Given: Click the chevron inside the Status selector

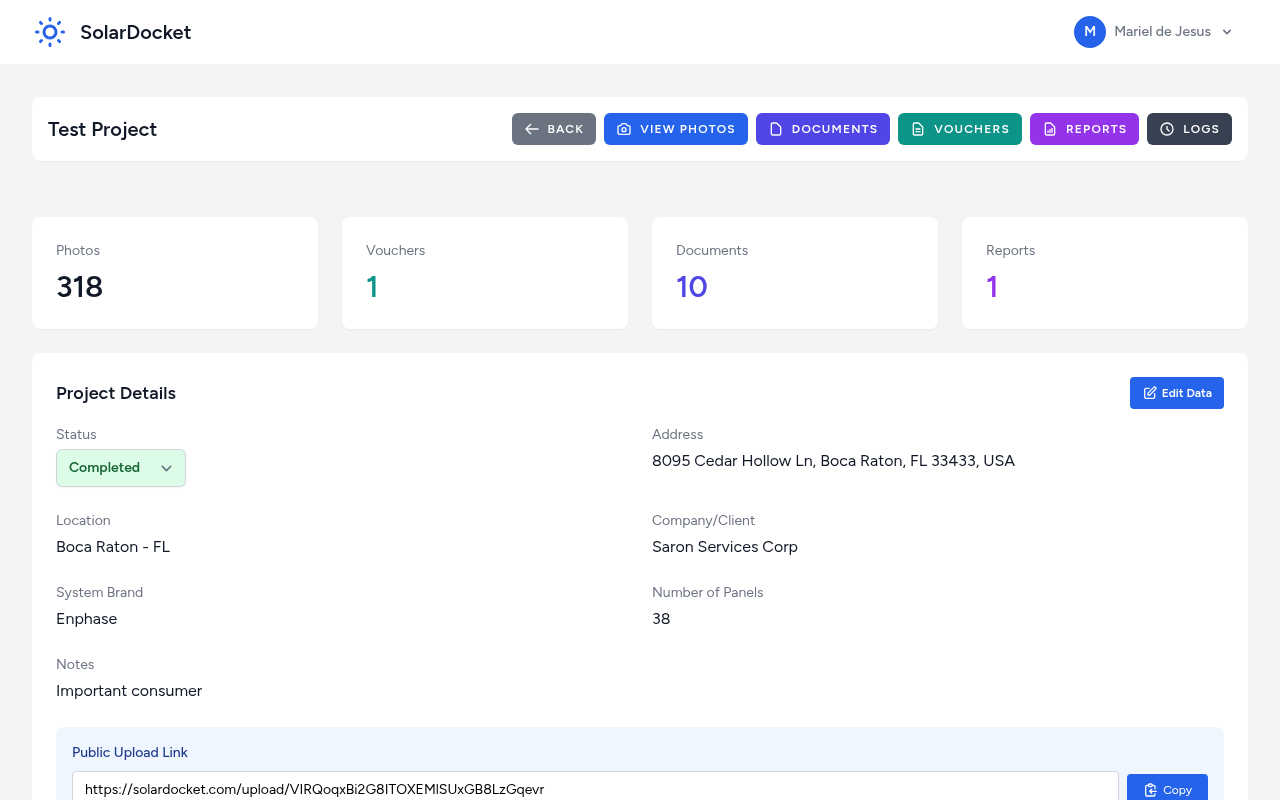Looking at the screenshot, I should [166, 467].
